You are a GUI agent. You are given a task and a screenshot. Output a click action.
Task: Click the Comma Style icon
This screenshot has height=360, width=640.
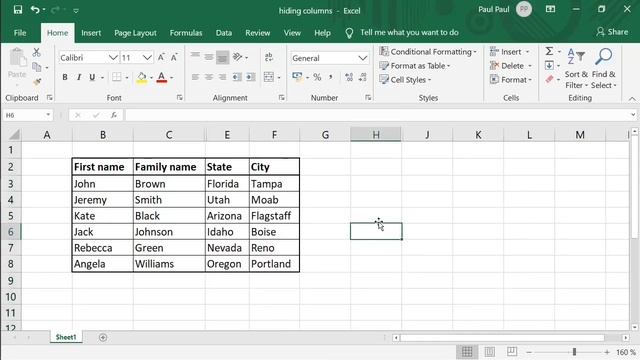(331, 77)
